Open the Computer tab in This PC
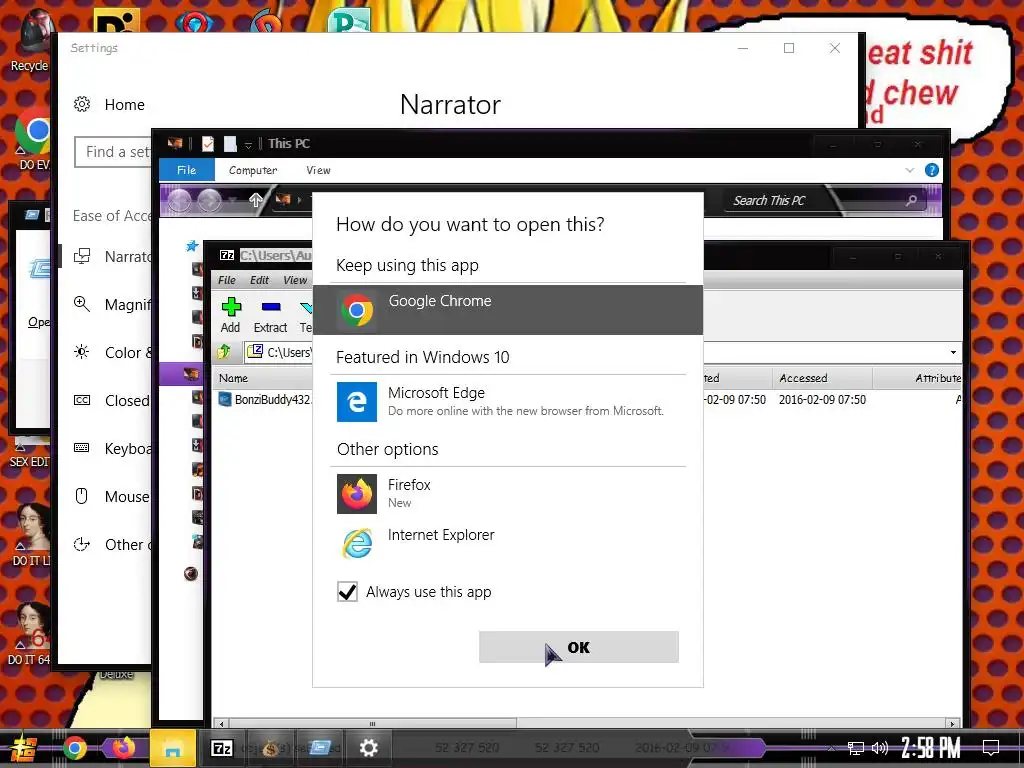Viewport: 1024px width, 768px height. pos(253,170)
